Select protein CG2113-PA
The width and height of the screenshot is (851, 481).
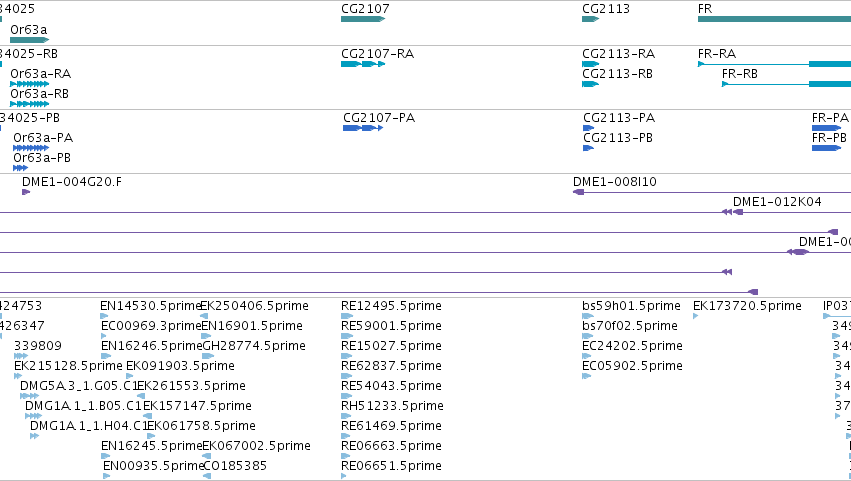(x=588, y=128)
